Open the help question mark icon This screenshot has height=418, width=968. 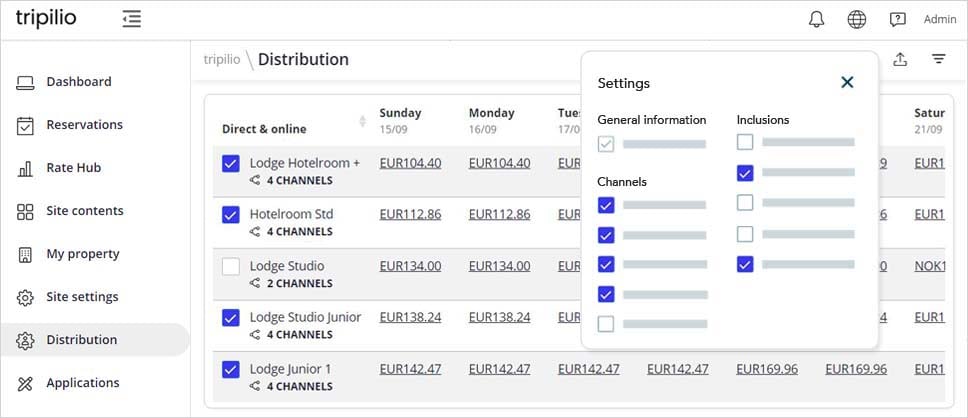click(897, 19)
